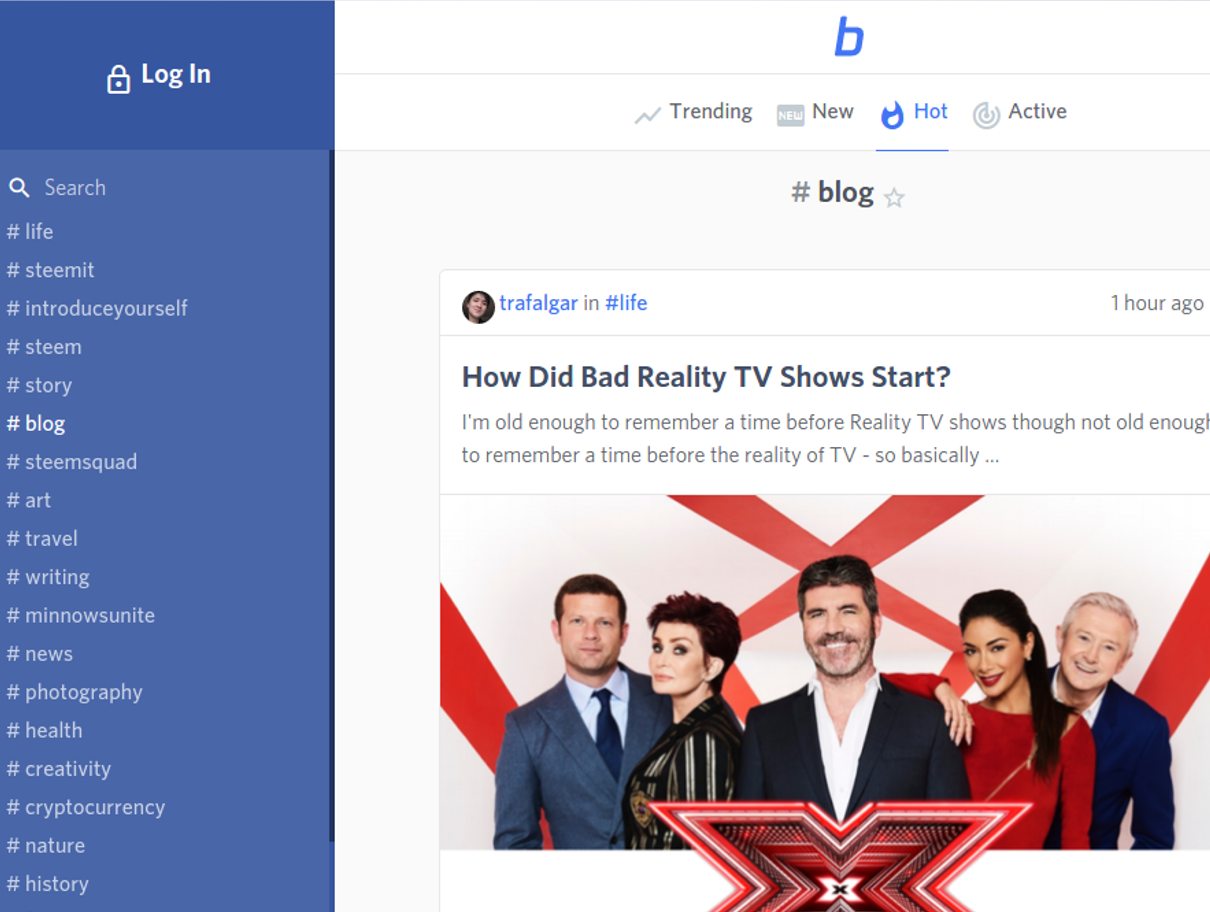Switch to the Active tab
The height and width of the screenshot is (912, 1210).
coord(1020,112)
